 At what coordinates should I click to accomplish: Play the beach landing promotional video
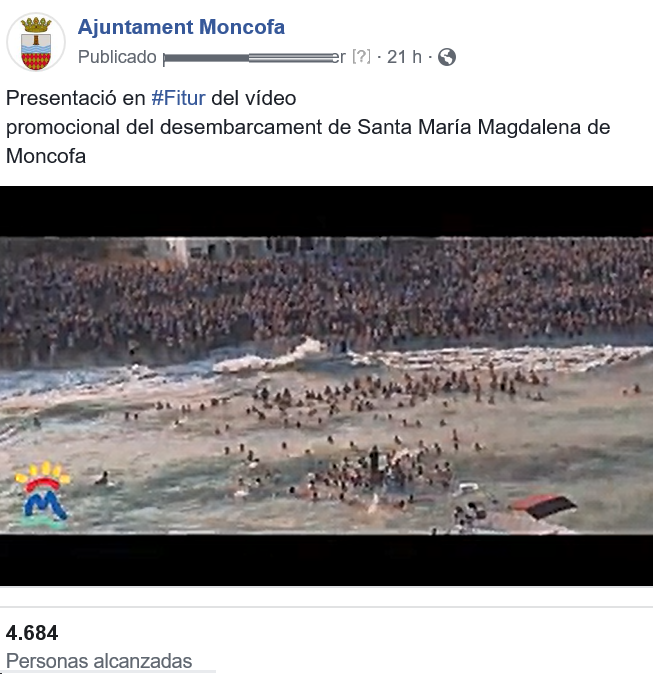pos(326,386)
